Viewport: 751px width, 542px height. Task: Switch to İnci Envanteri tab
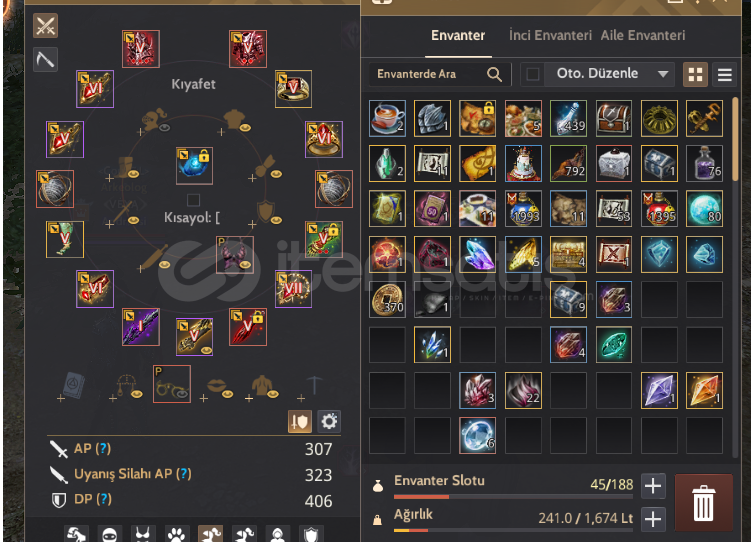click(550, 35)
